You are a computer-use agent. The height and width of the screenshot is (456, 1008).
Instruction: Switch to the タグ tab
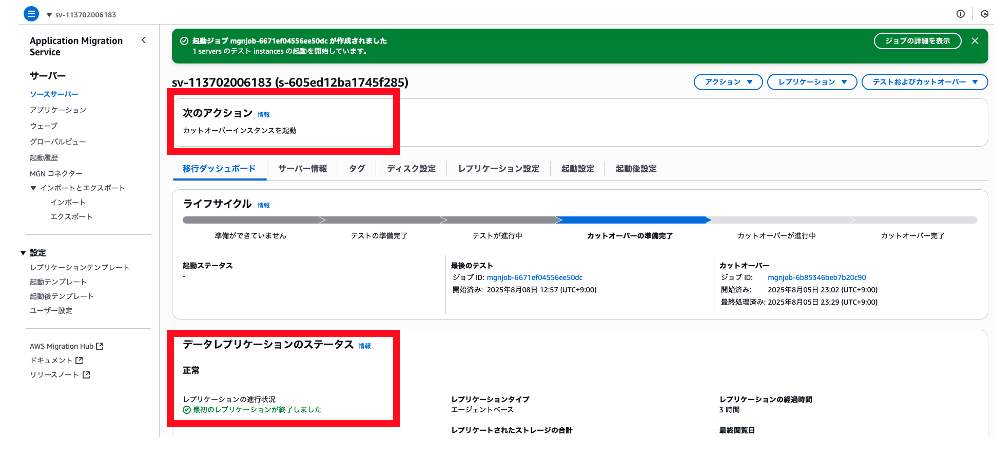(x=357, y=169)
